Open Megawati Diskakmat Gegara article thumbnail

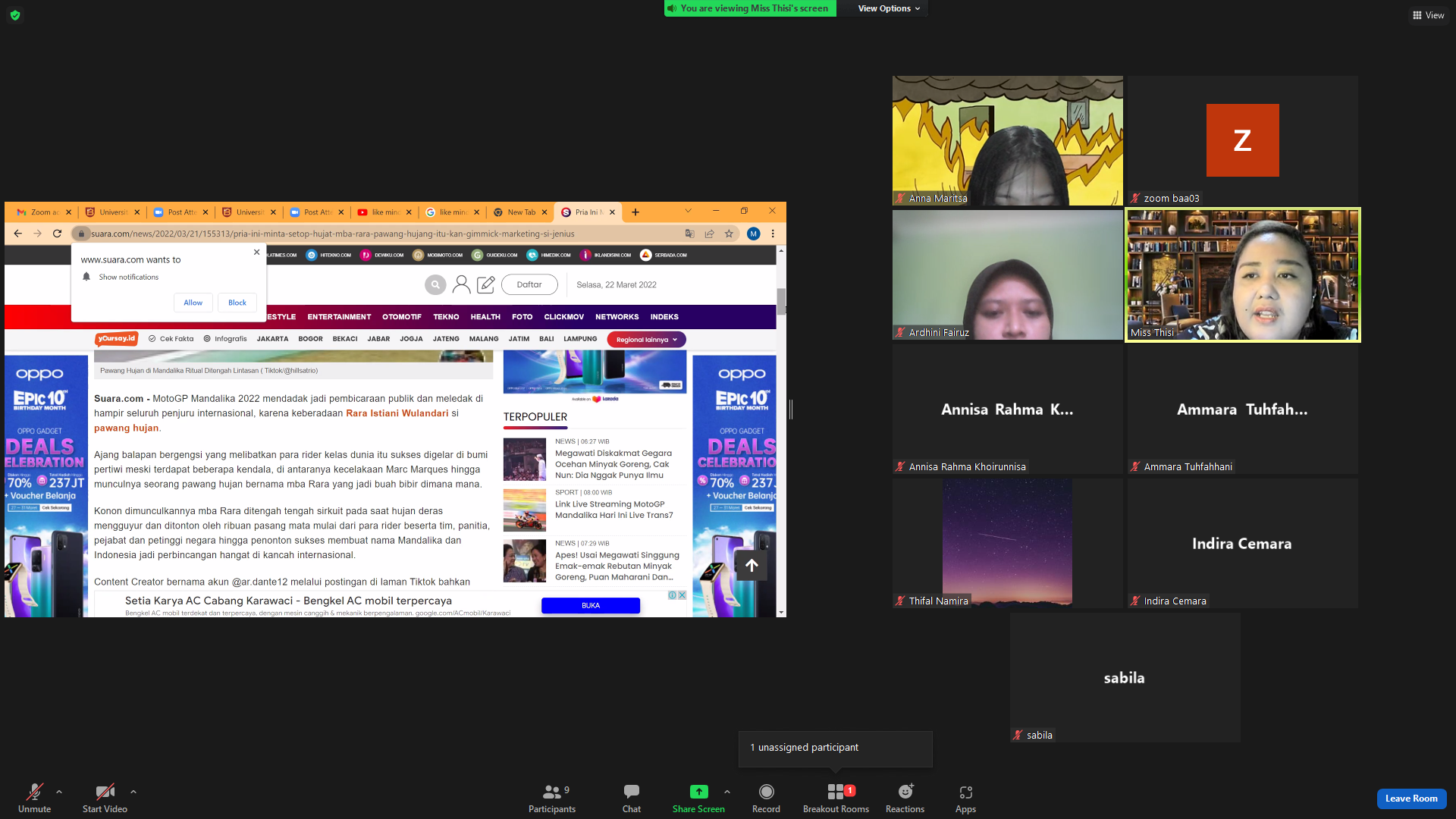tap(525, 460)
